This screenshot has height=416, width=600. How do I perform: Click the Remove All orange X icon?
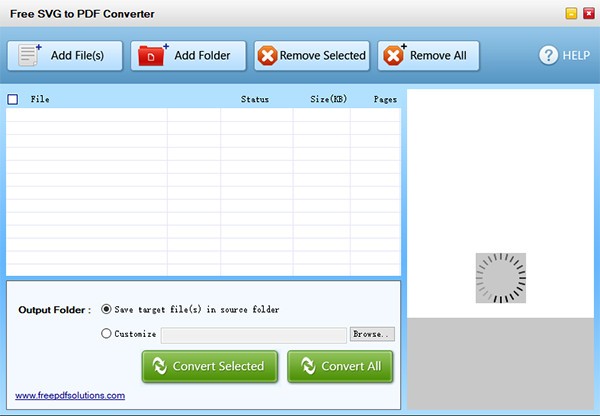click(394, 55)
